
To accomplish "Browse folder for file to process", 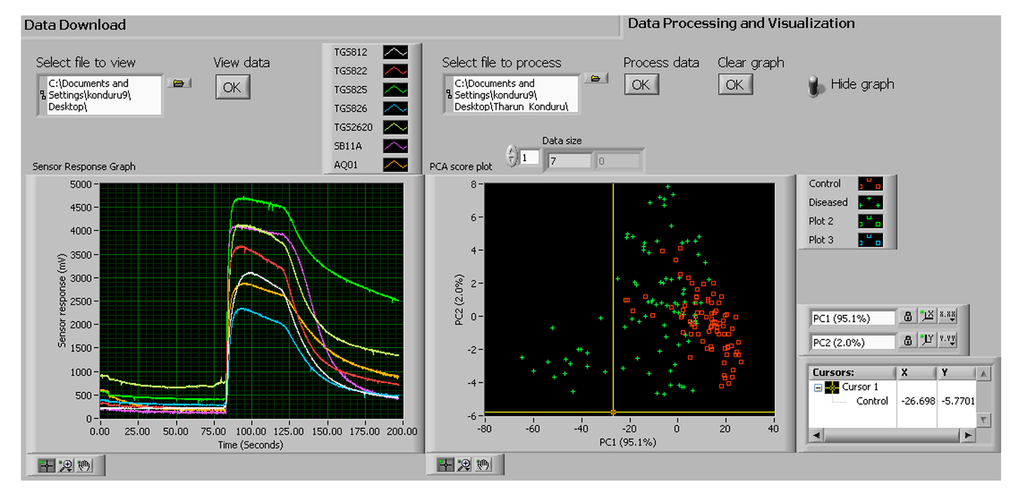I will coord(595,78).
